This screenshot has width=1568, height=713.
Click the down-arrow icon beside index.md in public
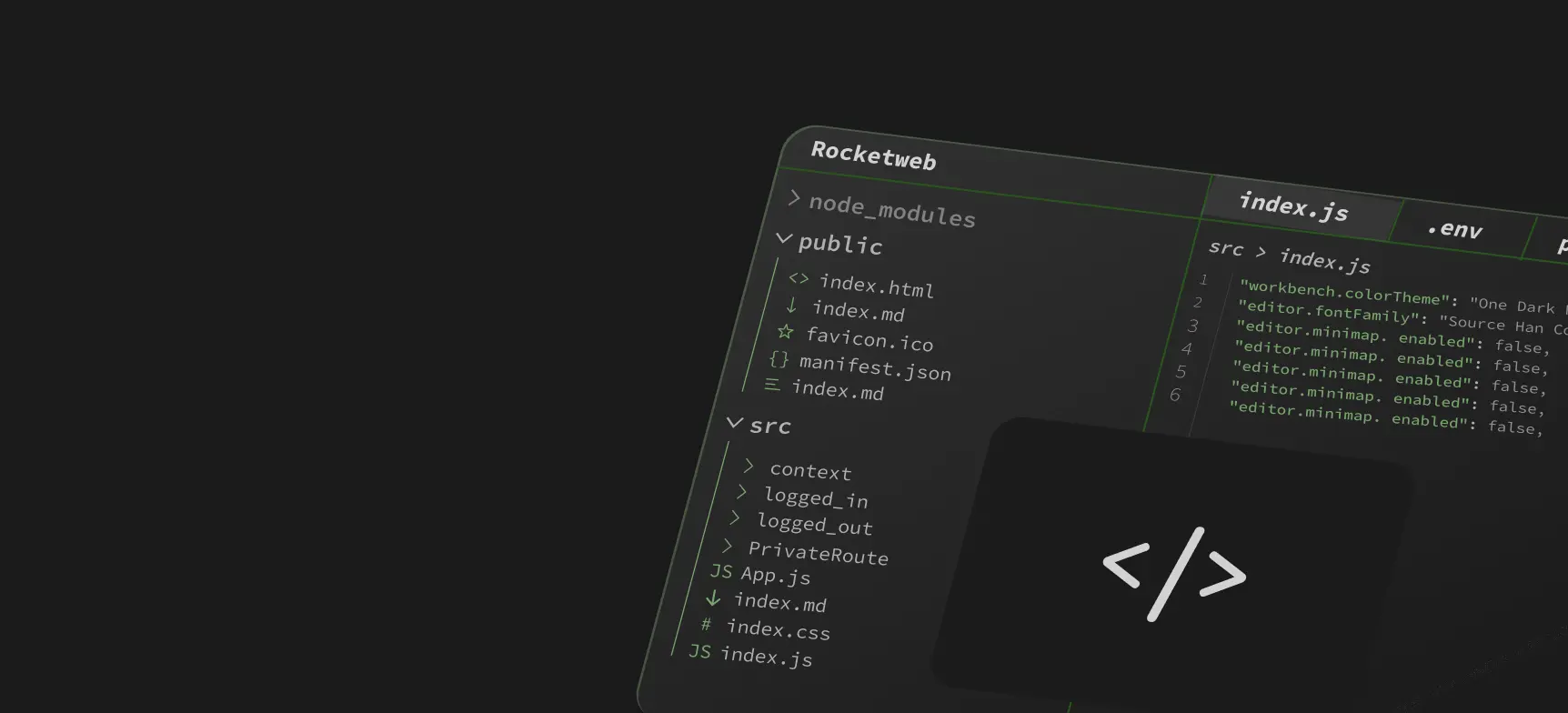(x=791, y=305)
